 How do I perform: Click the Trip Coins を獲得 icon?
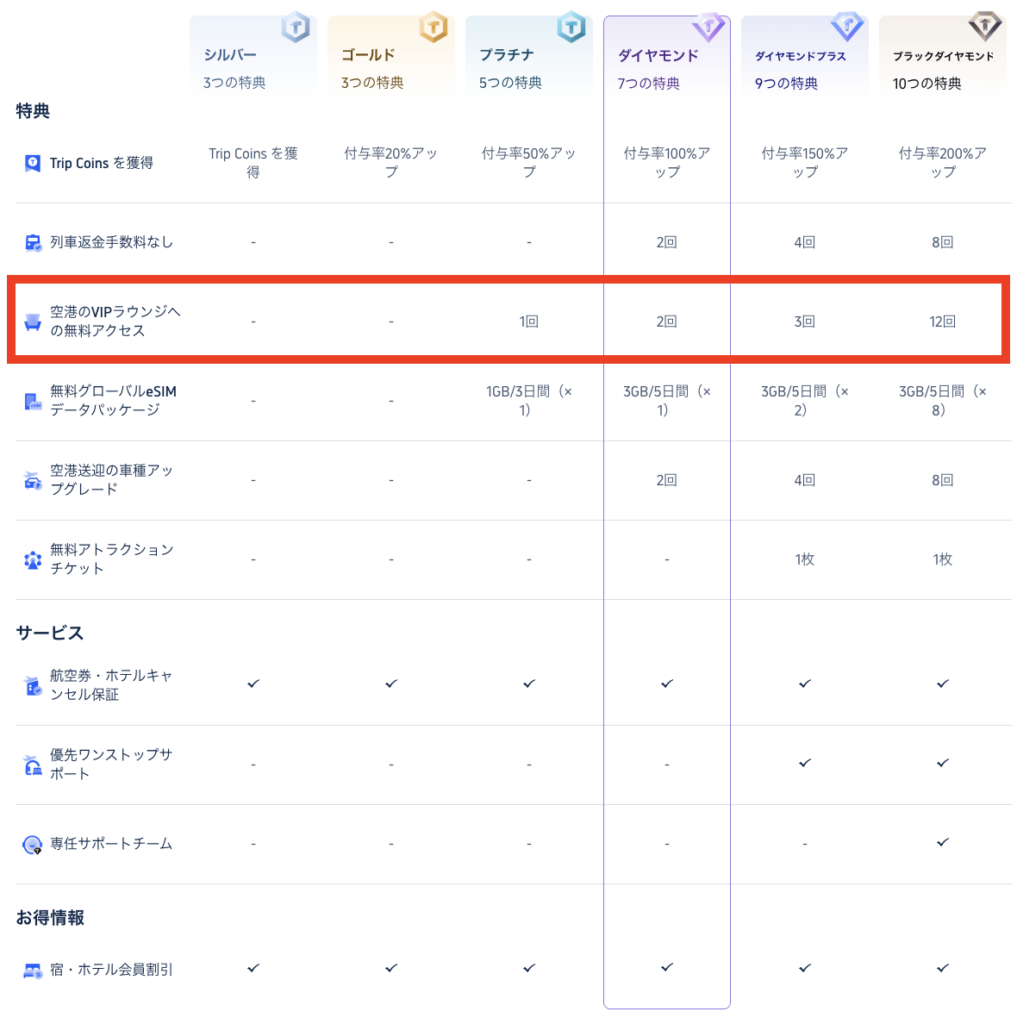[32, 163]
